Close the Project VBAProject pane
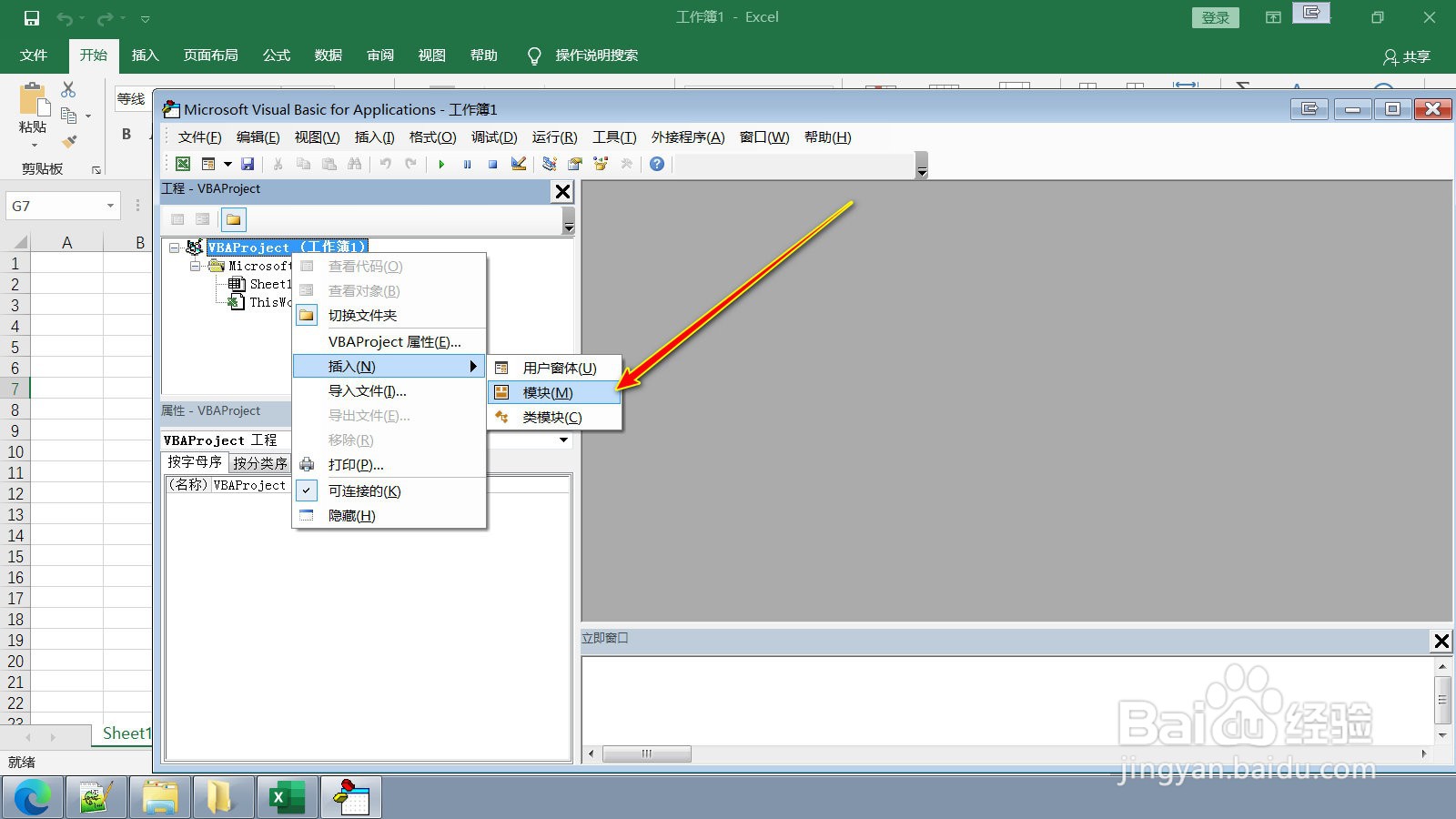This screenshot has height=819, width=1456. click(563, 191)
